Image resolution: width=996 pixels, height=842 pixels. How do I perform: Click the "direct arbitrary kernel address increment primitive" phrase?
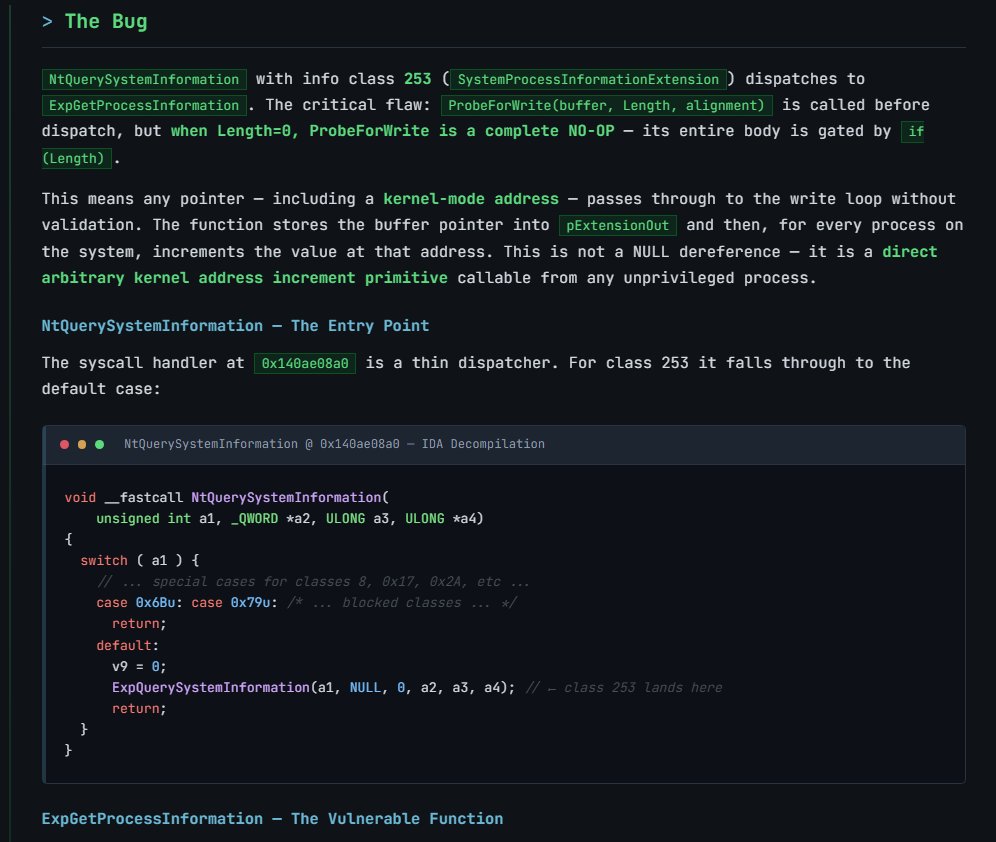tap(489, 265)
